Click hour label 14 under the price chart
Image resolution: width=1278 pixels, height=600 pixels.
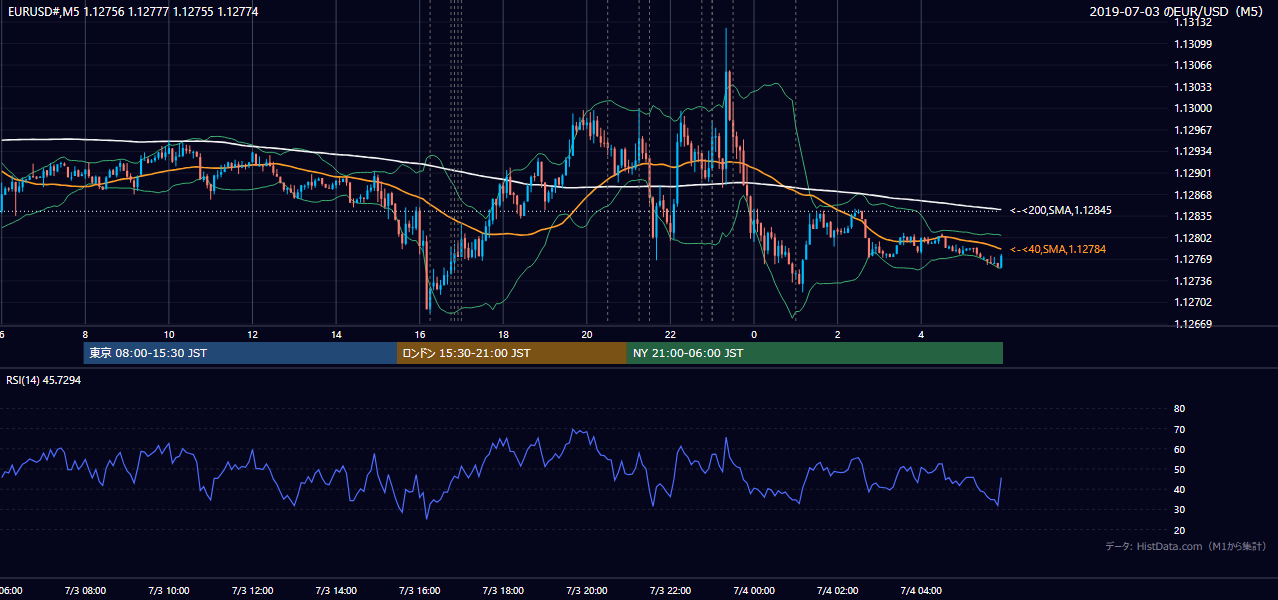tap(337, 334)
